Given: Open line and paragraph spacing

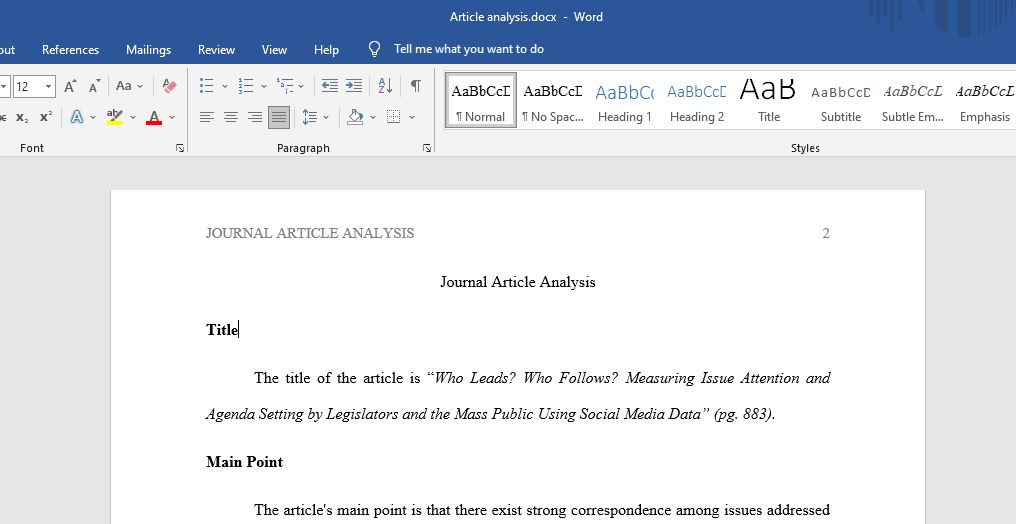Looking at the screenshot, I should [x=310, y=117].
